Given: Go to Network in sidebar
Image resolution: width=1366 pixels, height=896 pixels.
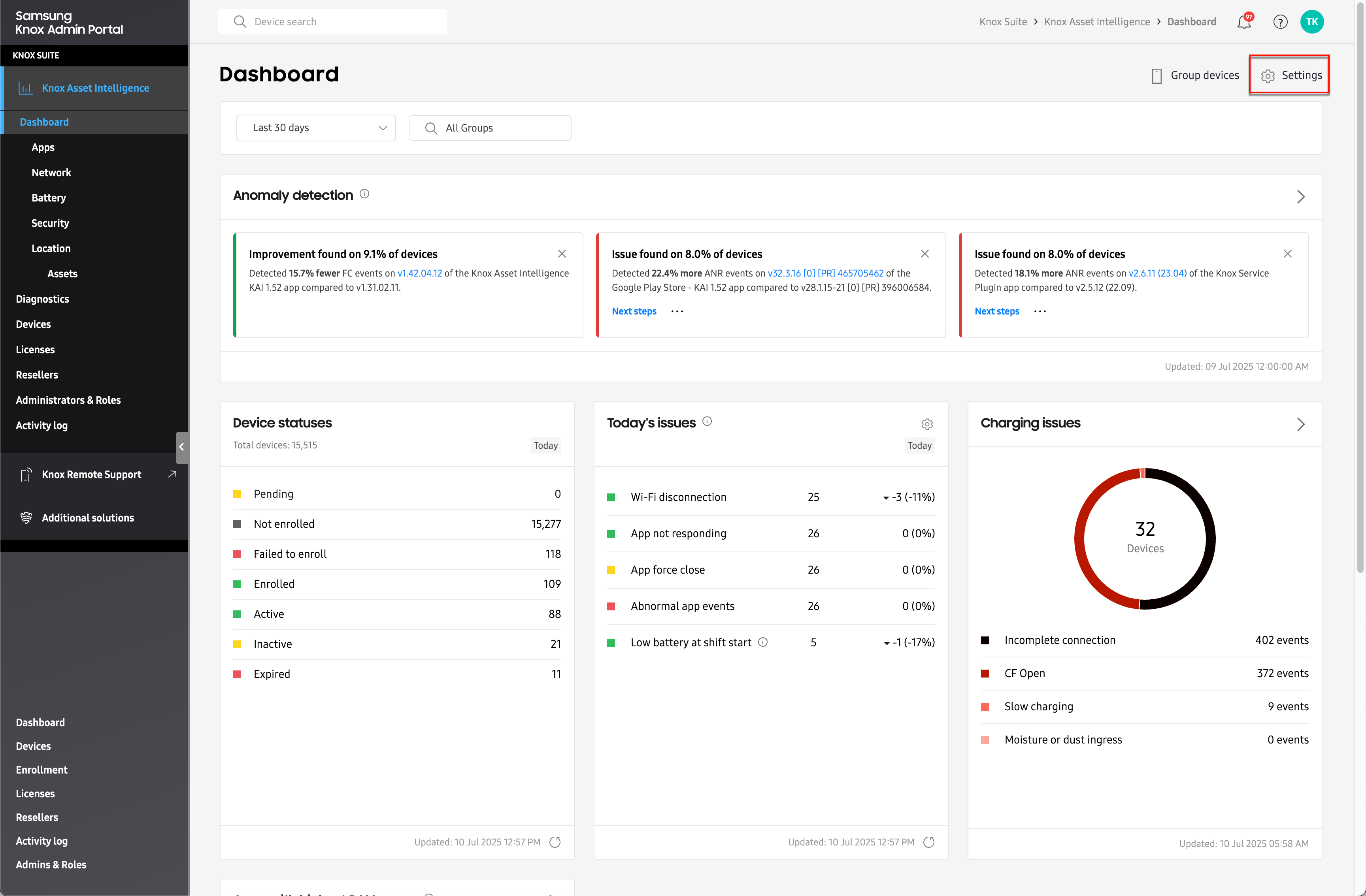Looking at the screenshot, I should [51, 172].
